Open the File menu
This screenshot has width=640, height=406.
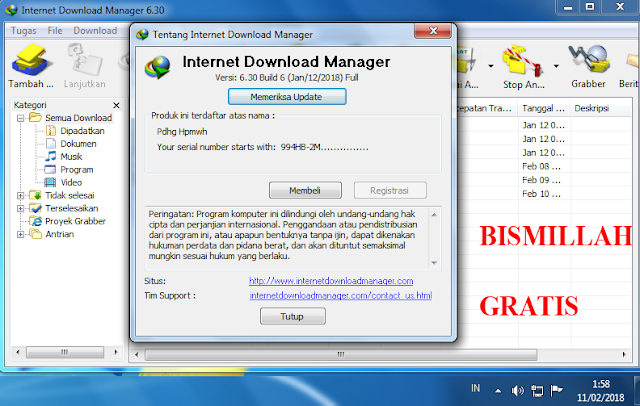pos(55,31)
